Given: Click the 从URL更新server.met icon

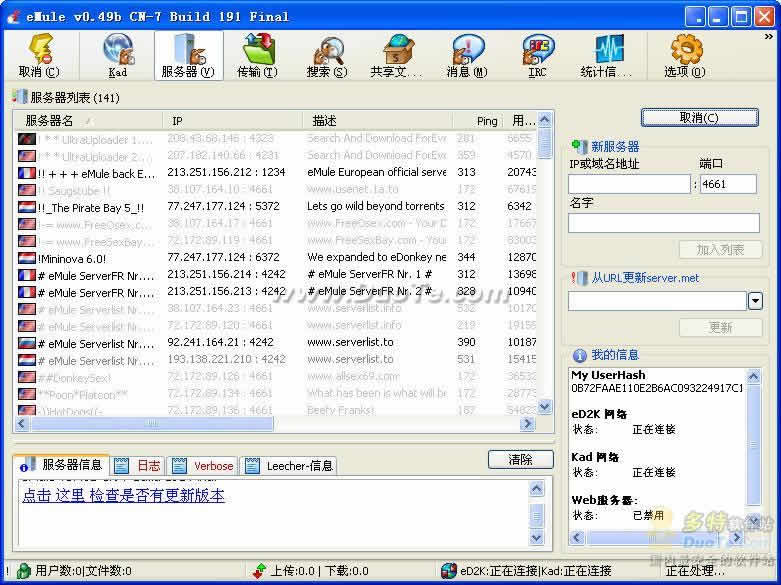Looking at the screenshot, I should (579, 278).
